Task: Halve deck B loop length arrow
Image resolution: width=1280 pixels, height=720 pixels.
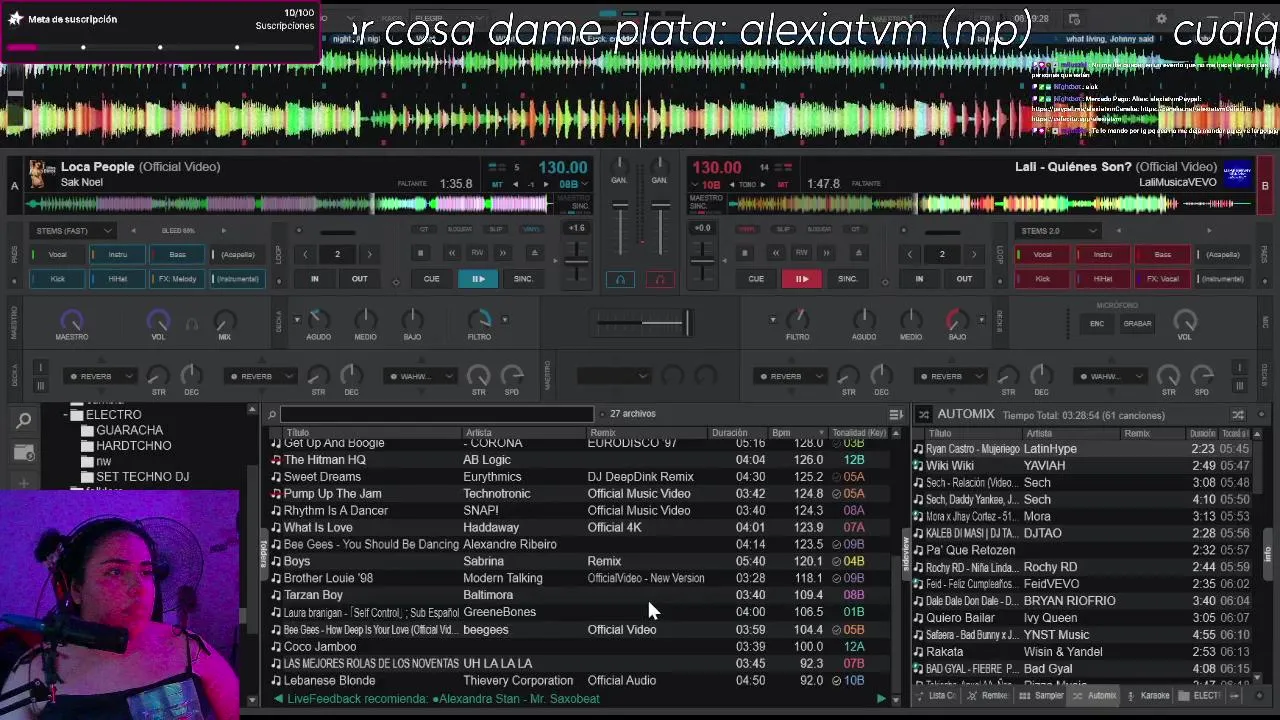Action: 909,254
